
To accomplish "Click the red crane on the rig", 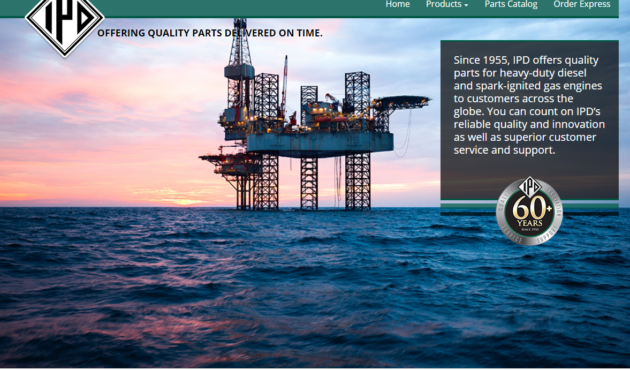I will click(x=284, y=86).
